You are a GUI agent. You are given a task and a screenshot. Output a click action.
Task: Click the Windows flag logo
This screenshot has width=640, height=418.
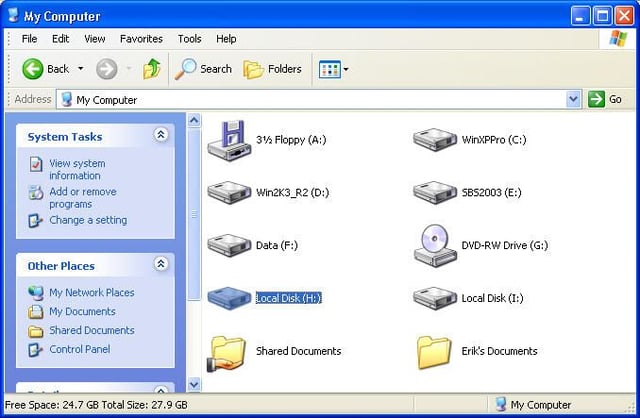pos(618,39)
